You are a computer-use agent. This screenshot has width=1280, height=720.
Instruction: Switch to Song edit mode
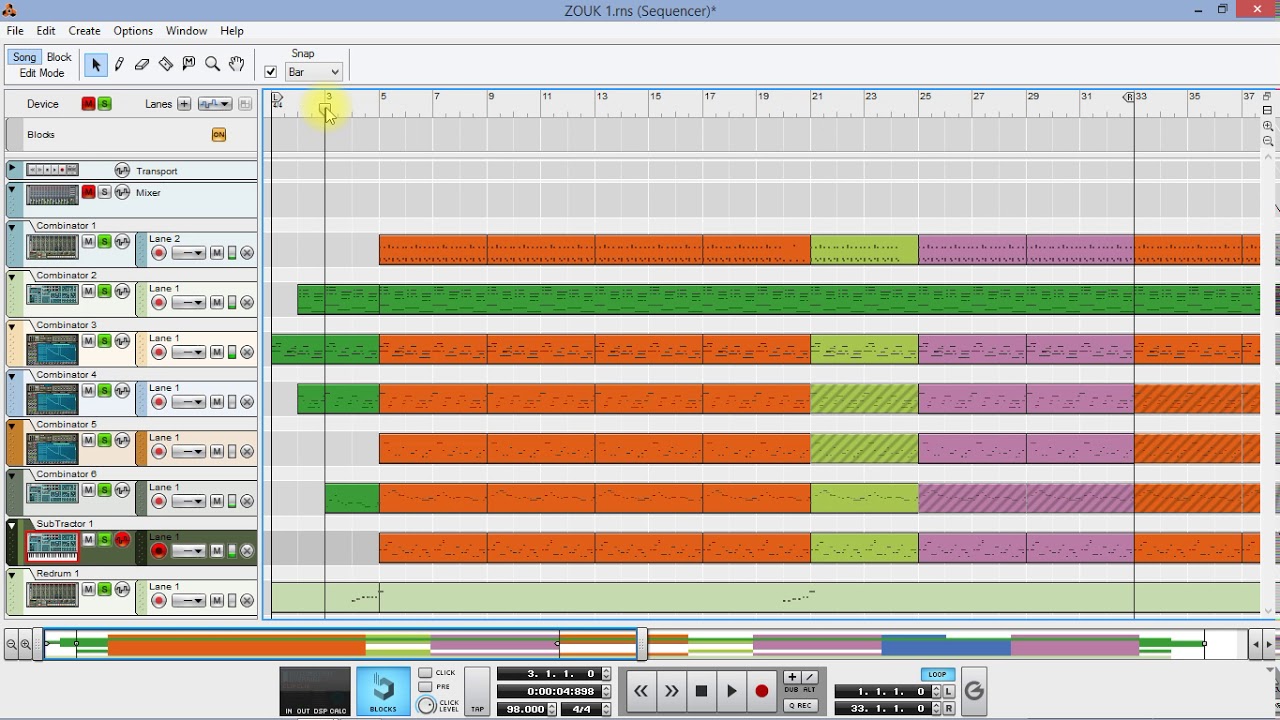(25, 57)
